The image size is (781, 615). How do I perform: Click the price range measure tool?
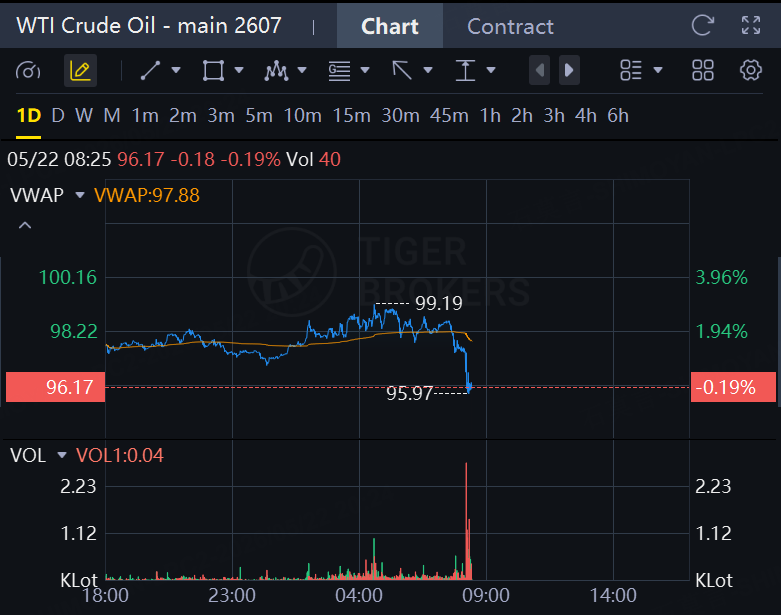[465, 71]
